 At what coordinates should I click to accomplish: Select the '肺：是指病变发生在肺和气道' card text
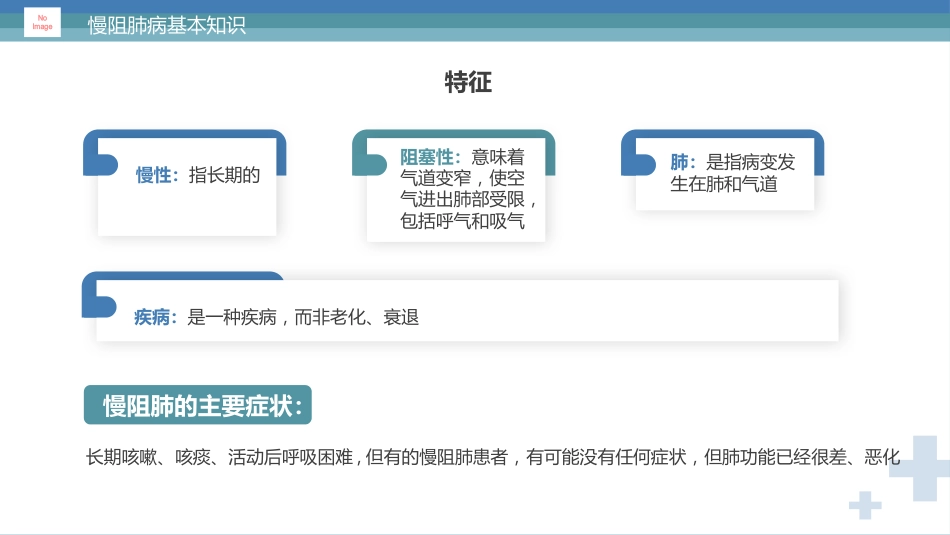click(x=732, y=173)
